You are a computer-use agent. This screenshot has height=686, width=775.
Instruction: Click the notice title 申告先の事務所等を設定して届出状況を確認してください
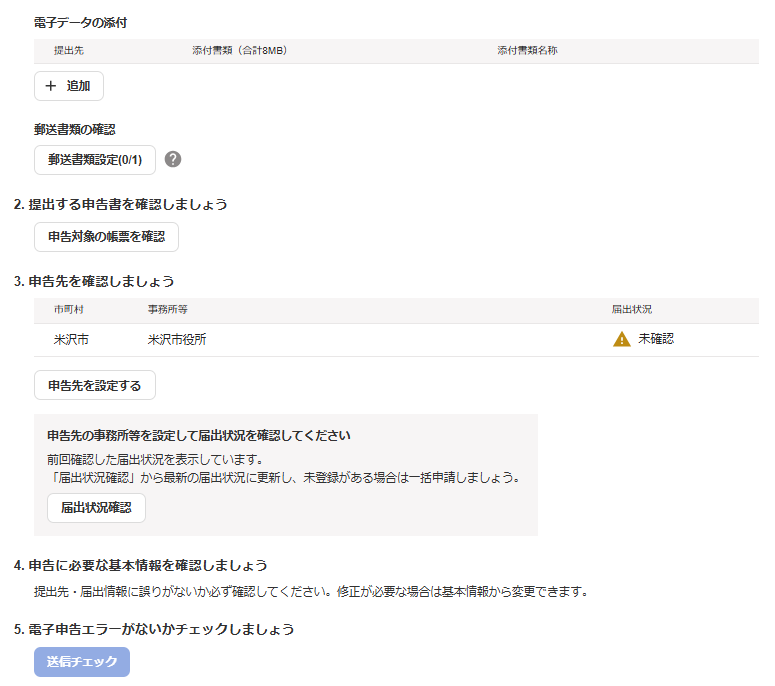[199, 435]
